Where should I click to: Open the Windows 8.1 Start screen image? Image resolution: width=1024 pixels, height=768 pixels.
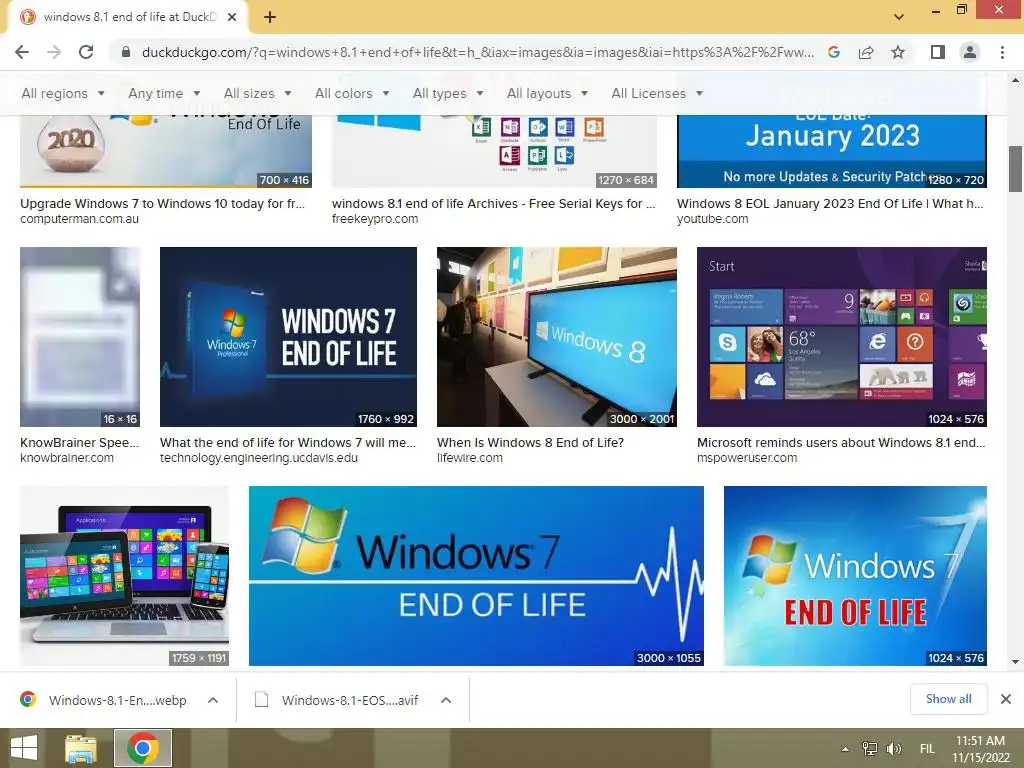[x=842, y=337]
